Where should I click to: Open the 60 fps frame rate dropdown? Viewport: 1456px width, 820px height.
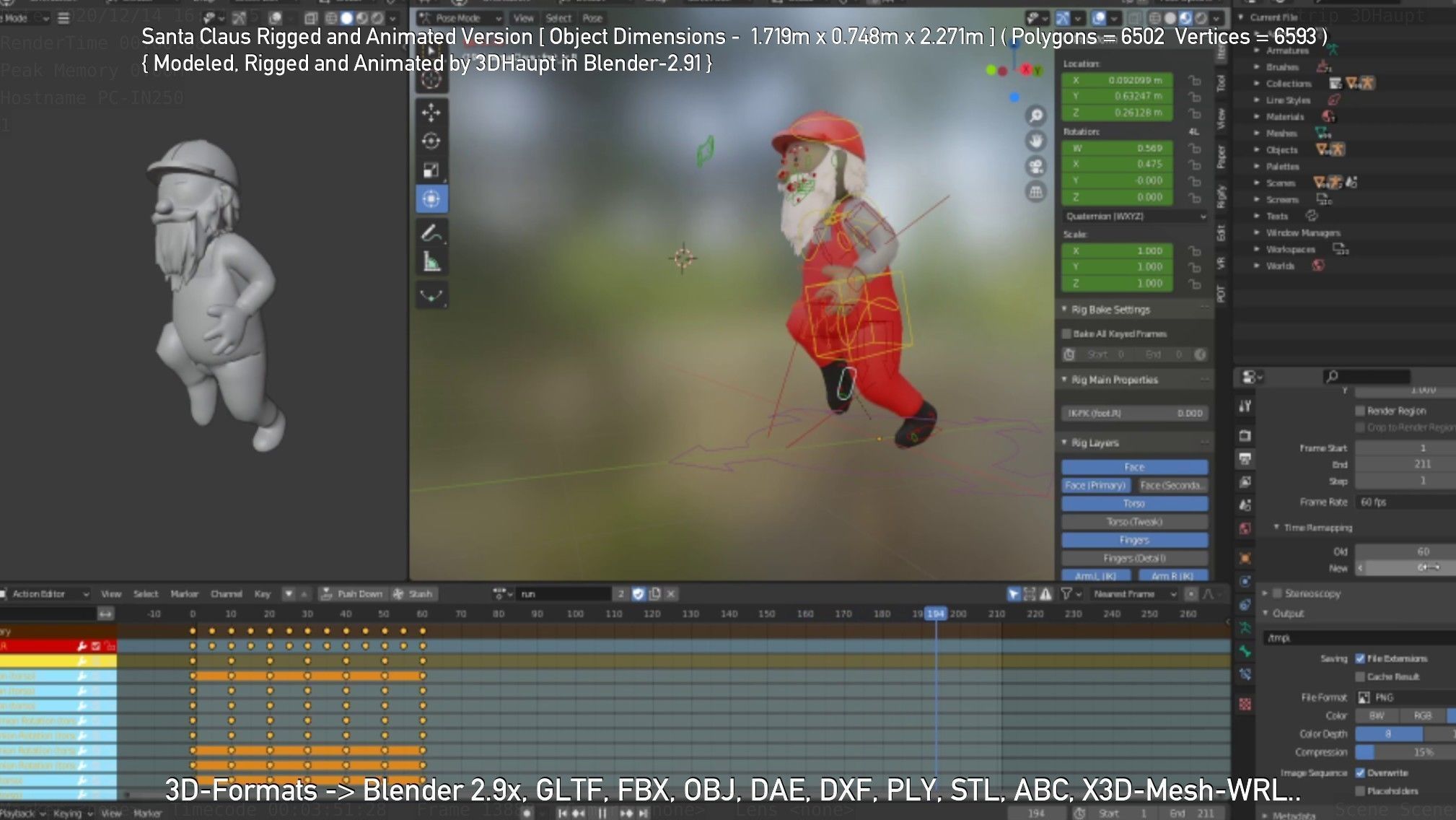click(1405, 502)
